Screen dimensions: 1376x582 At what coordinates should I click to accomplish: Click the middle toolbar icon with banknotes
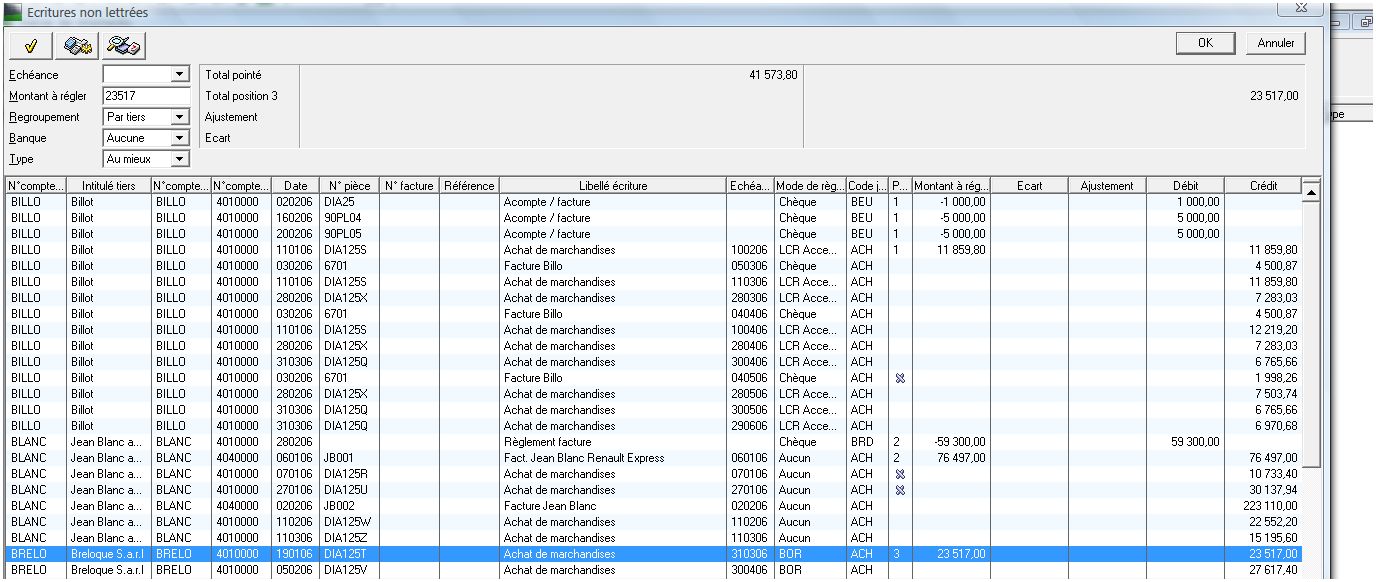click(78, 44)
